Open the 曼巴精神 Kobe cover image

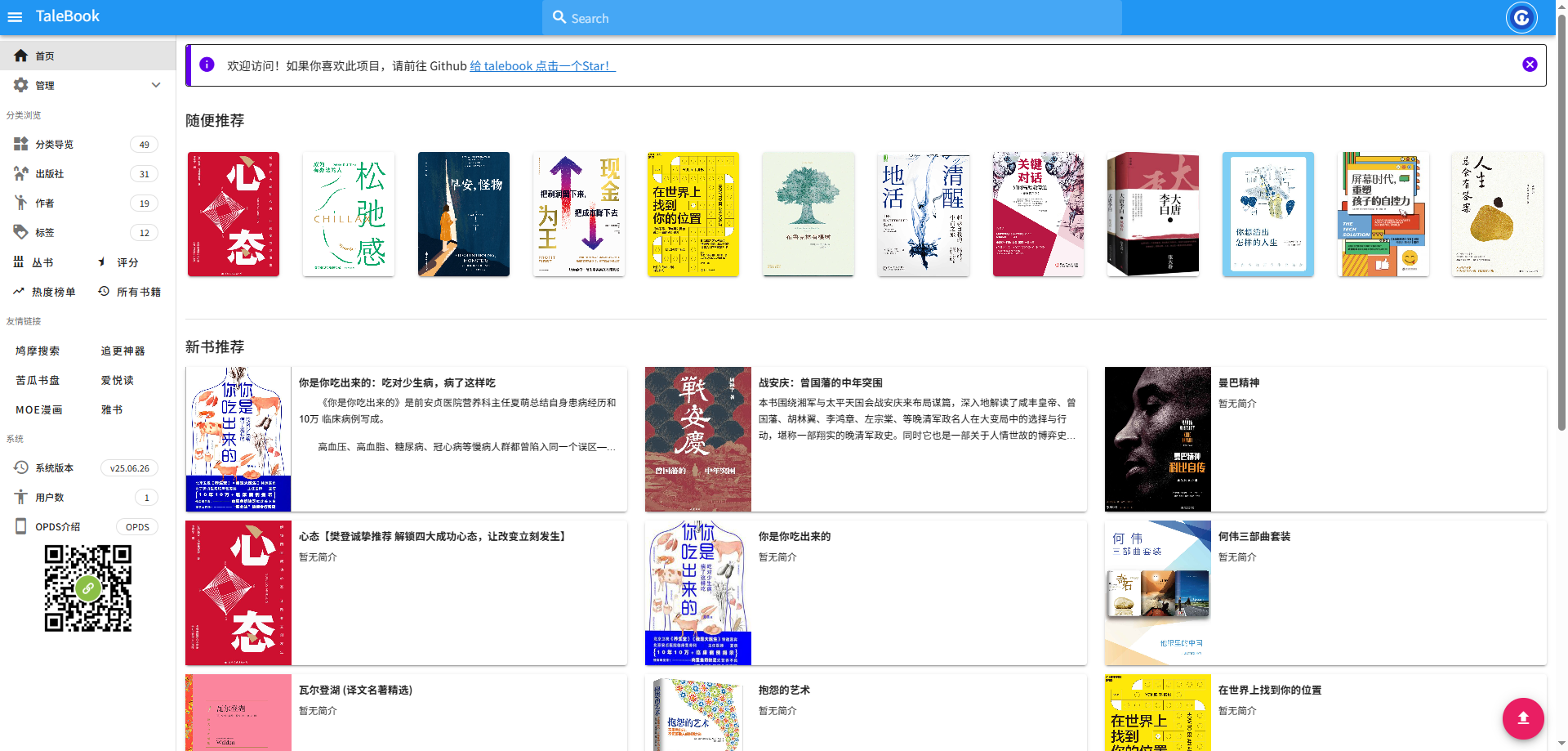1158,439
